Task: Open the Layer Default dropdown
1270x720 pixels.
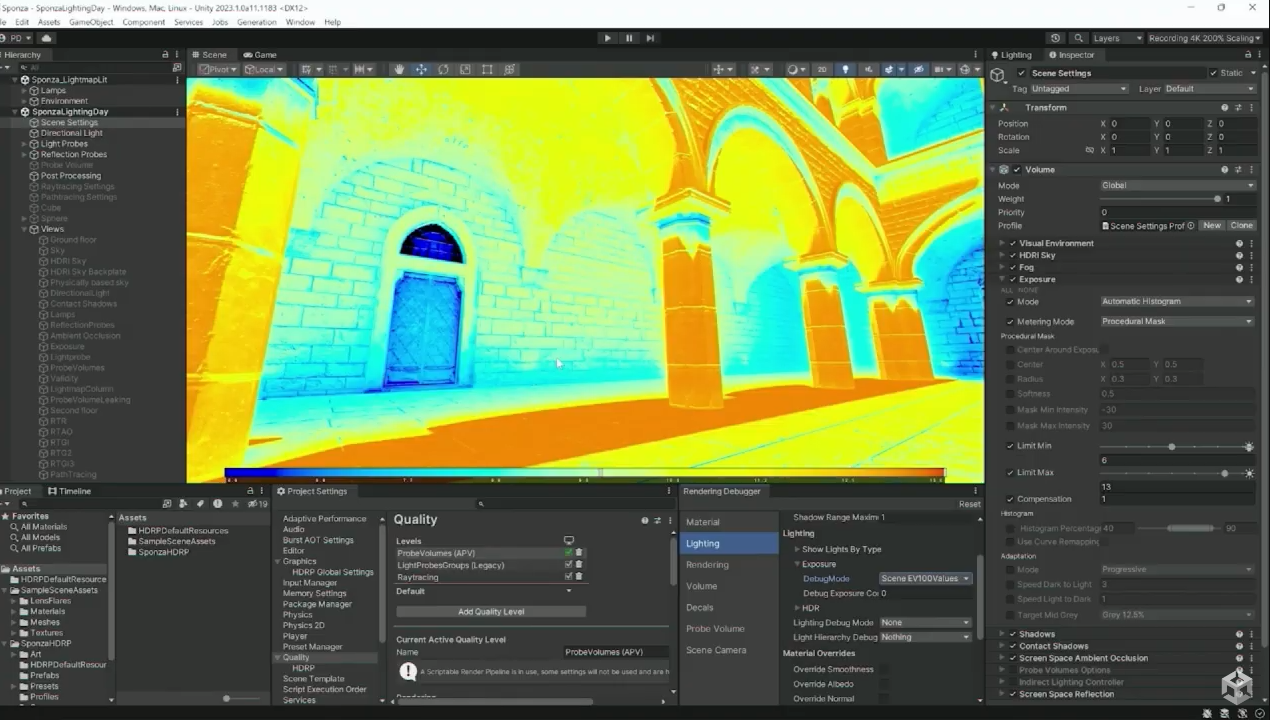Action: 1210,89
